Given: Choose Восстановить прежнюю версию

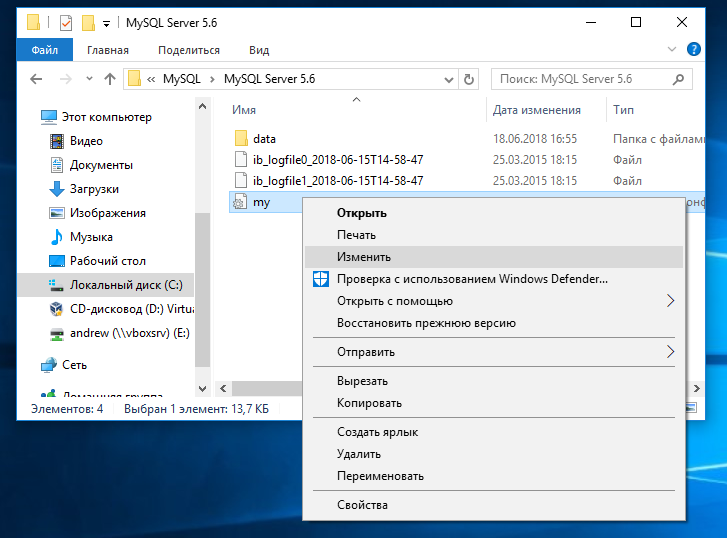Looking at the screenshot, I should coord(494,323).
